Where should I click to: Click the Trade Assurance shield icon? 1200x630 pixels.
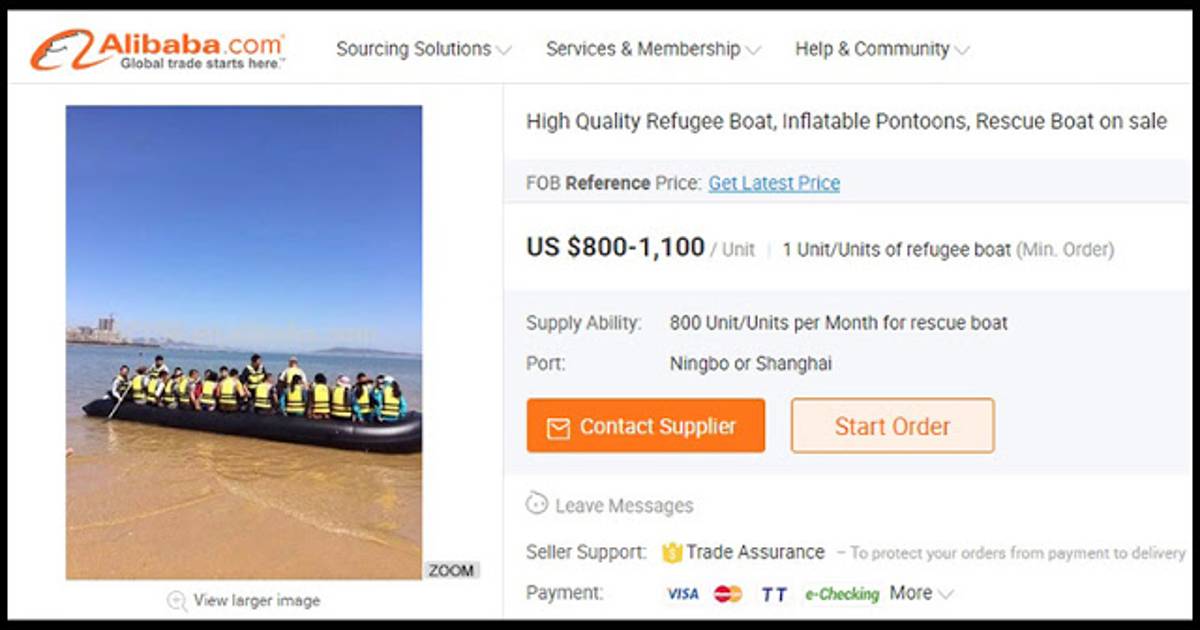[x=671, y=552]
